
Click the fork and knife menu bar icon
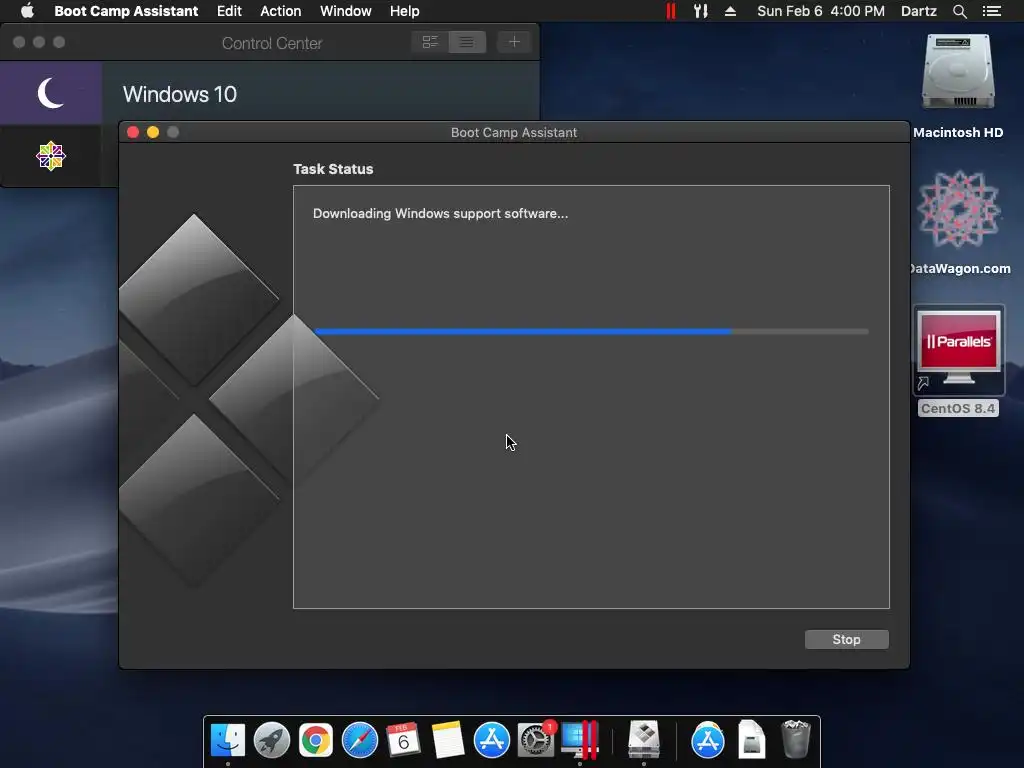tap(701, 11)
